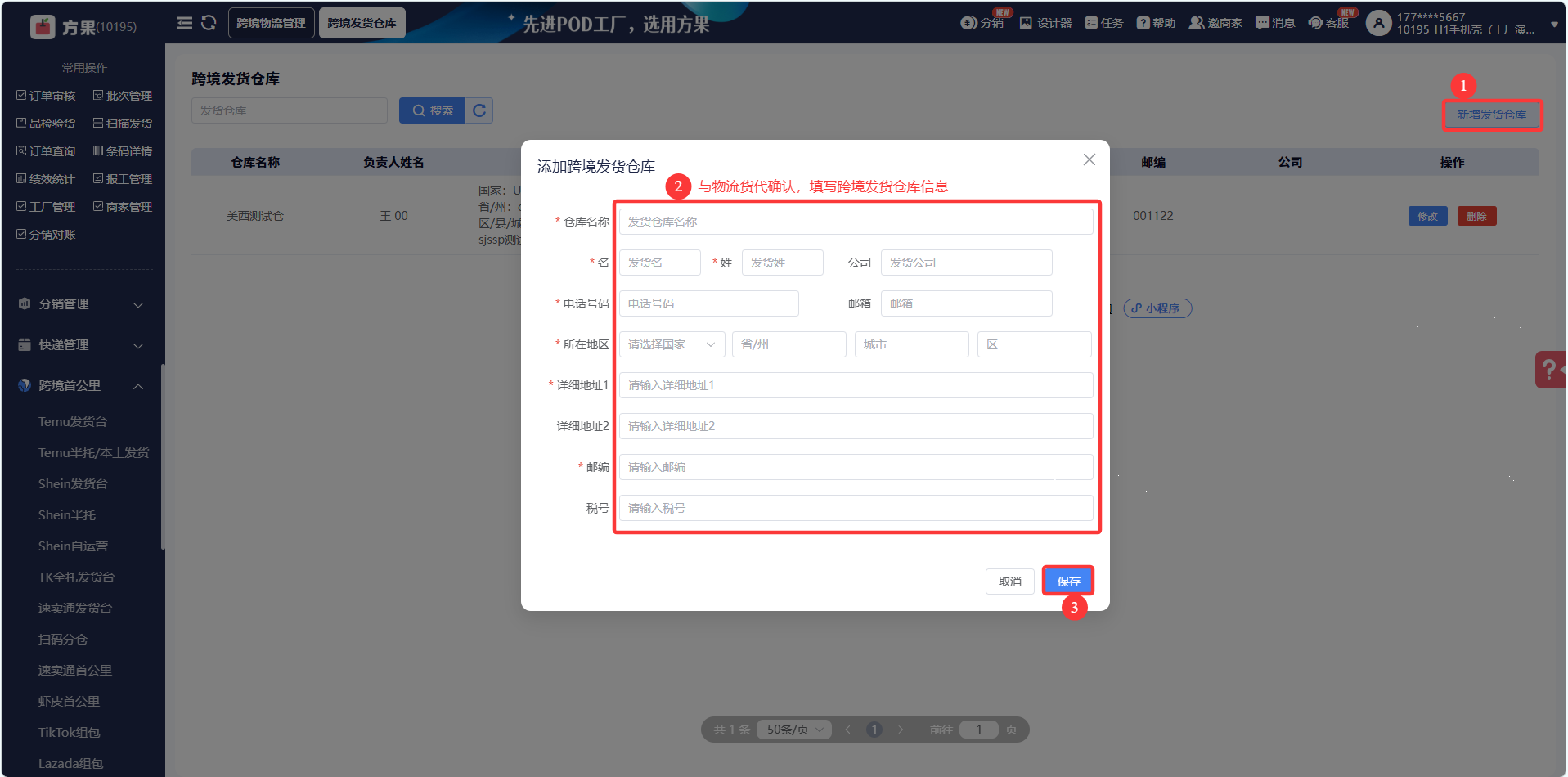Open TikTok组包 in the sidebar
The image size is (1568, 777).
coord(69,733)
